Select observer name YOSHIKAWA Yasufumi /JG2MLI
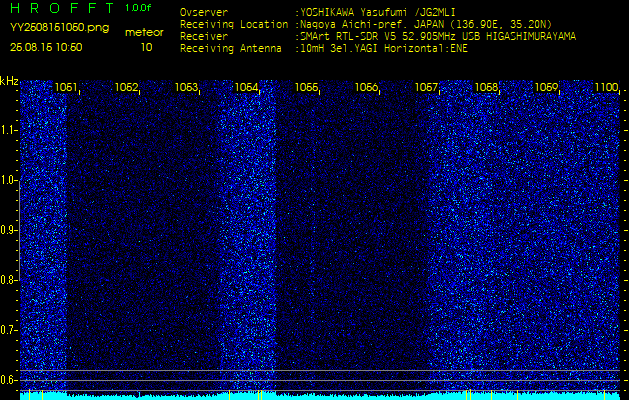Screen dimensions: 629x400 click(378, 12)
